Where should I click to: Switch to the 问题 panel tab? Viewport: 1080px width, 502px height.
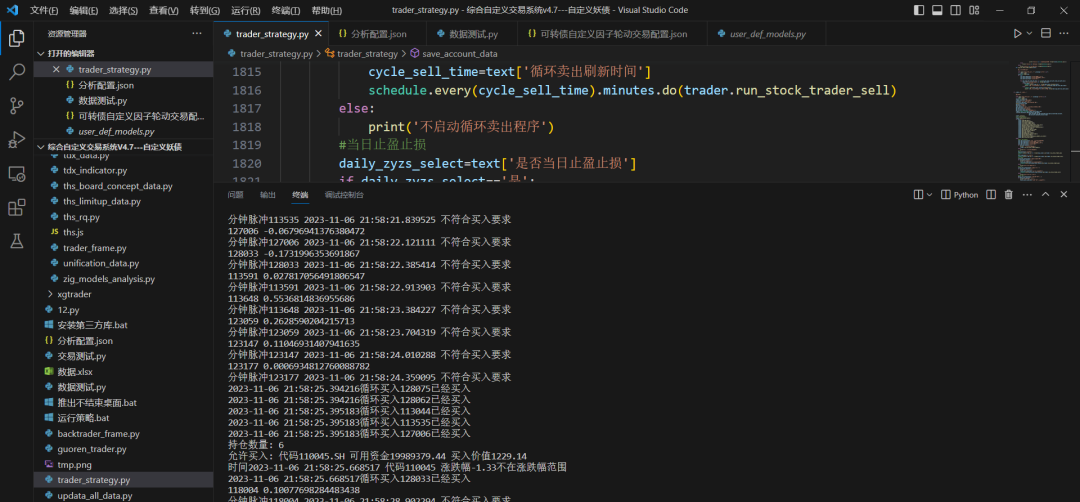click(236, 195)
